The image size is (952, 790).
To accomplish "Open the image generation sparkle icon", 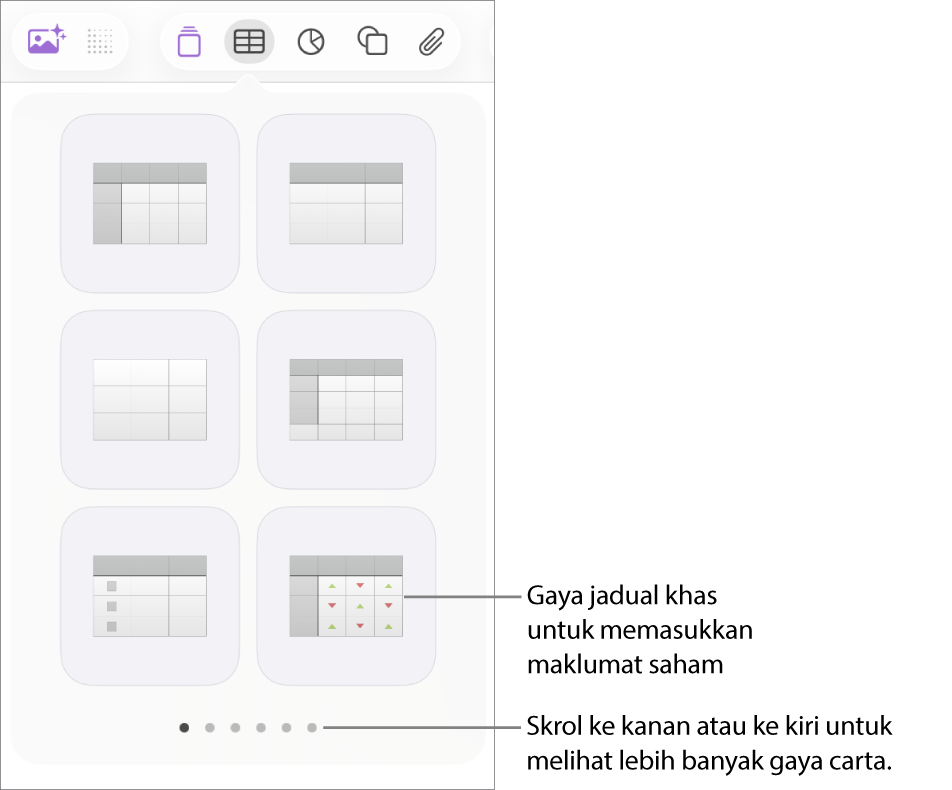I will (46, 41).
